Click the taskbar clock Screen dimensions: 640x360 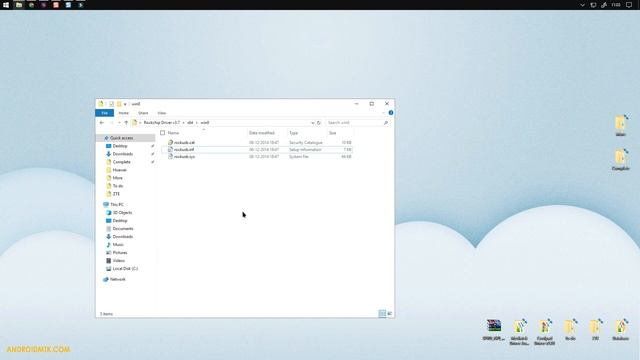coord(616,5)
